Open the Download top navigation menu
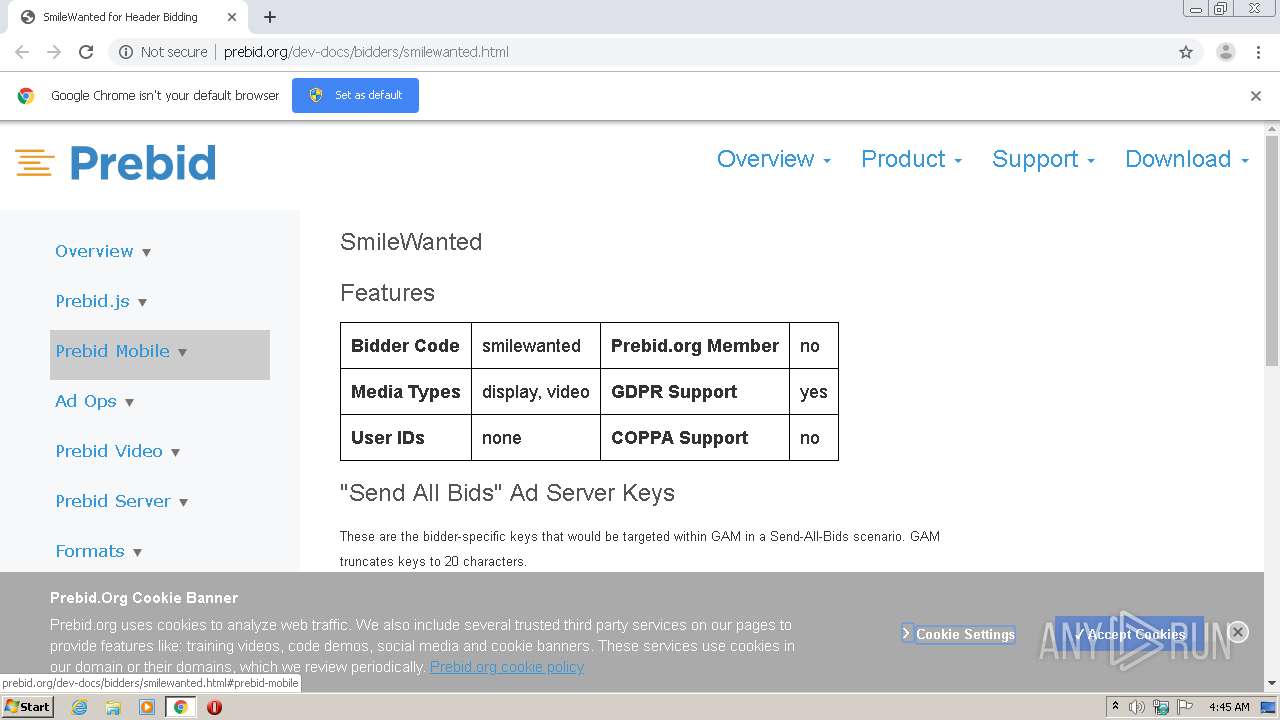 click(x=1187, y=159)
